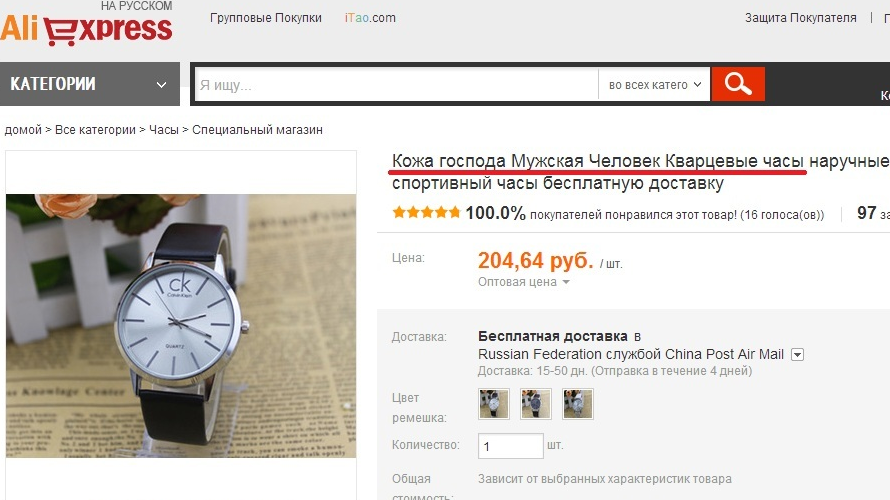Viewport: 890px width, 500px height.
Task: Open shipping method dropdown next to China Post Air Mail
Action: click(797, 355)
